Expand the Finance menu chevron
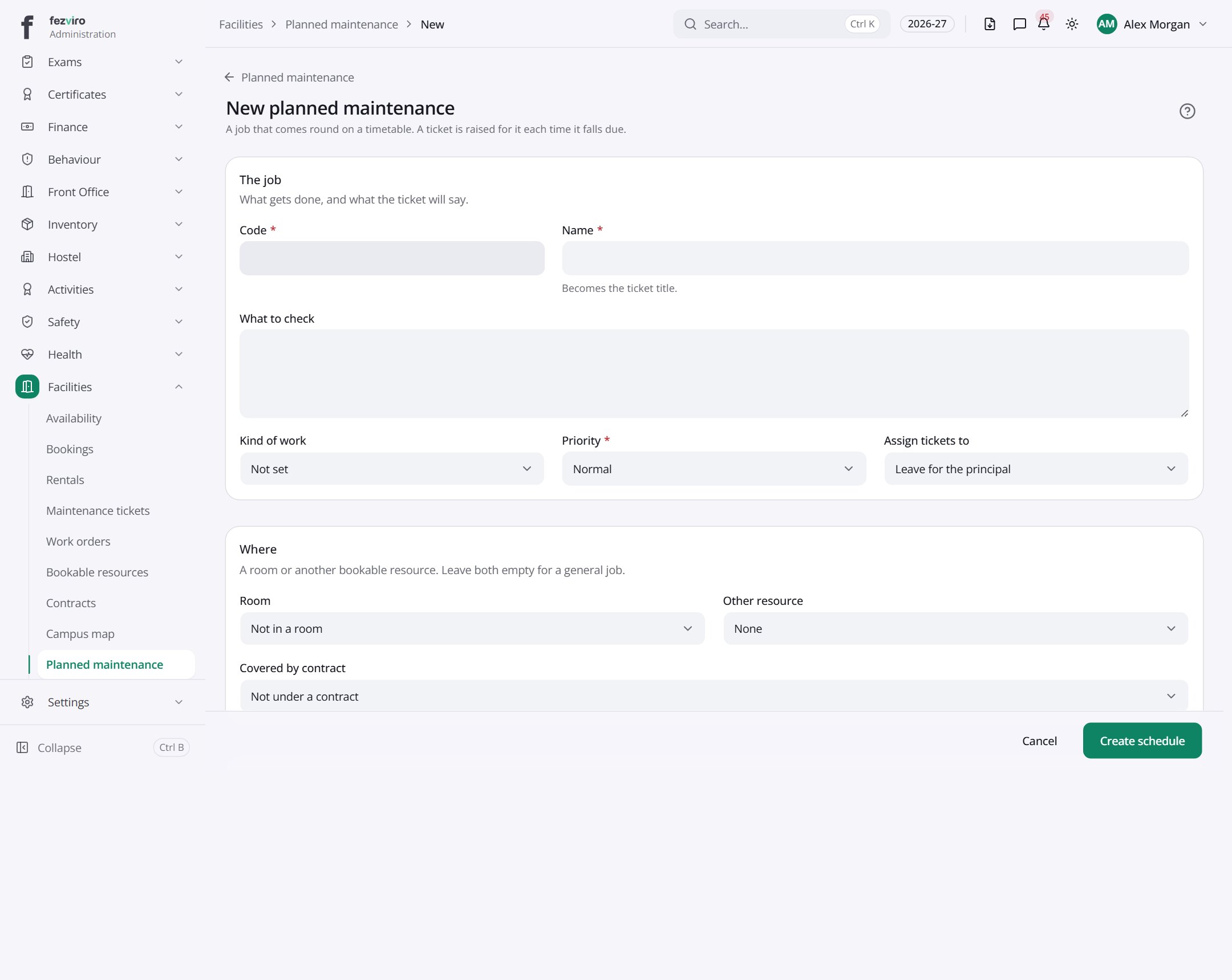The width and height of the screenshot is (1232, 980). 179,127
